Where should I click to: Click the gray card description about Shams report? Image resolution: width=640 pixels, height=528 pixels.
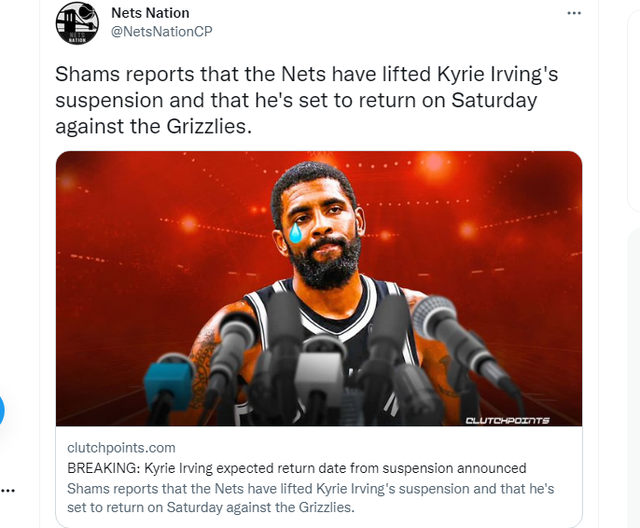point(311,498)
